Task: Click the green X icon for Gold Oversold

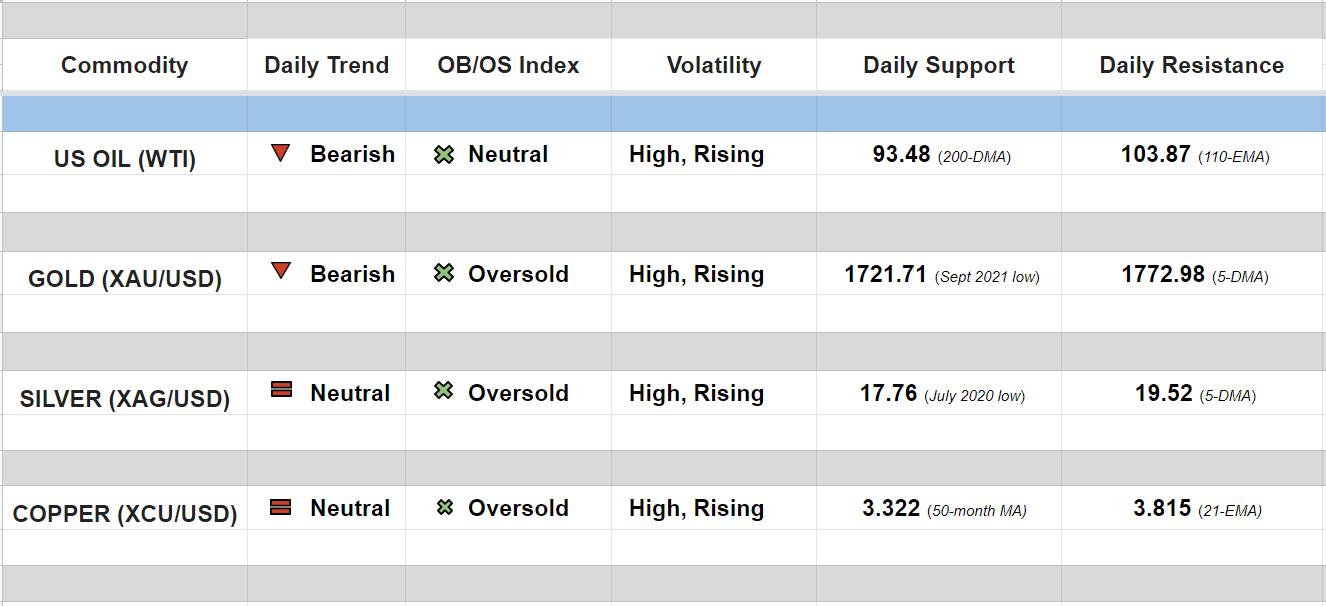Action: click(x=444, y=273)
